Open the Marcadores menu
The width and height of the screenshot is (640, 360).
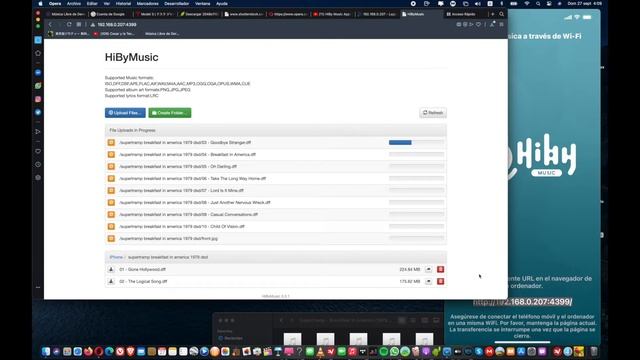(147, 4)
